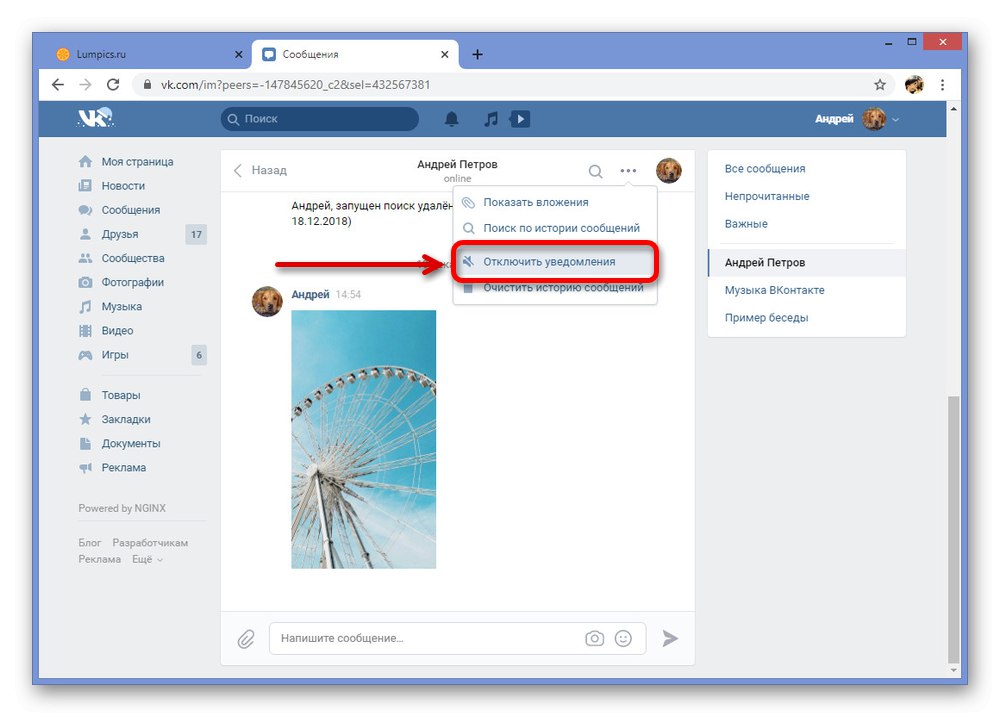Click the VK logo in header
Image resolution: width=1000 pixels, height=717 pixels.
coord(95,118)
